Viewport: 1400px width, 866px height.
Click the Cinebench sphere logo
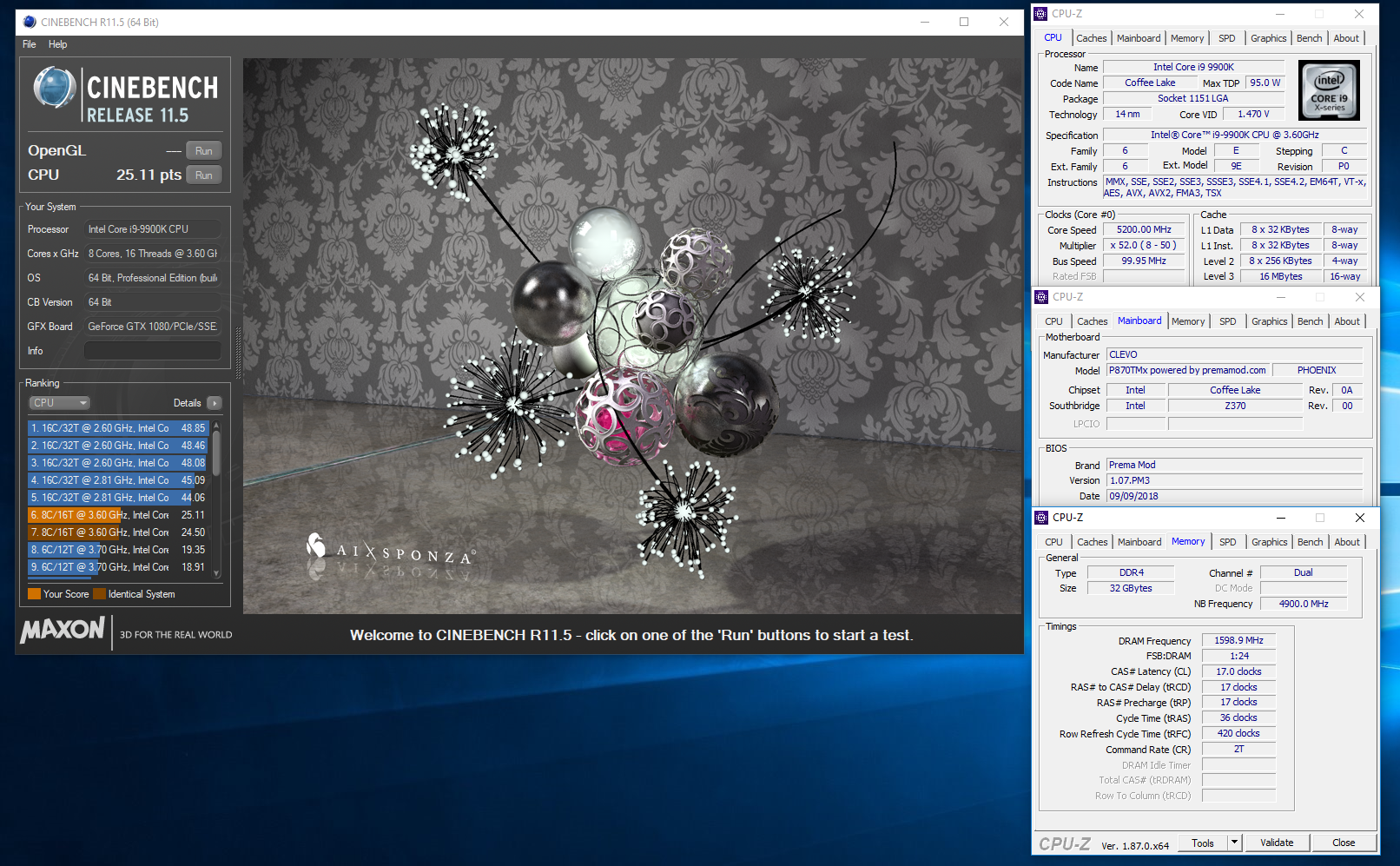pos(55,87)
